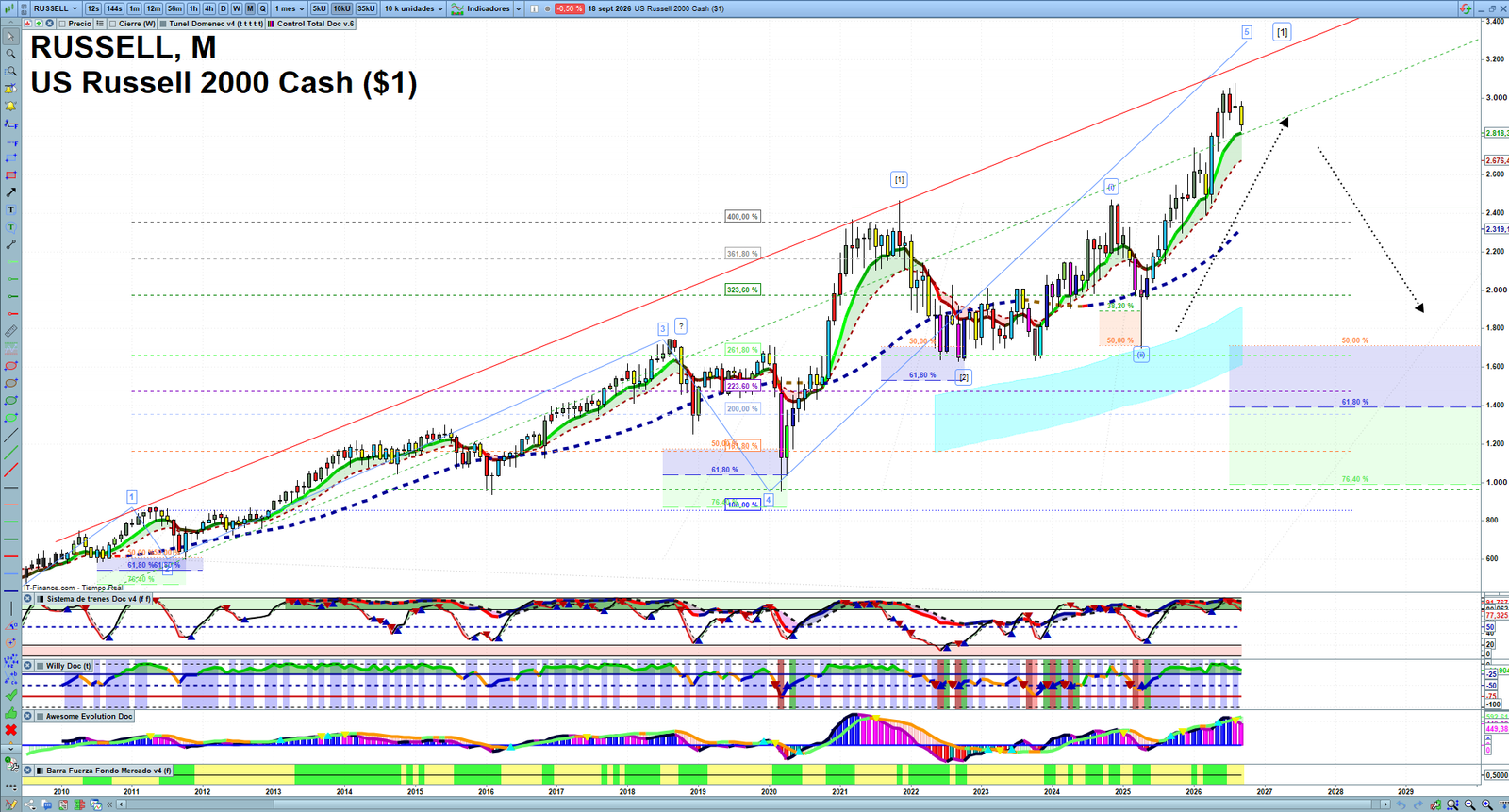The width and height of the screenshot is (1509, 812).
Task: Select the alert bell tool
Action: (x=11, y=106)
